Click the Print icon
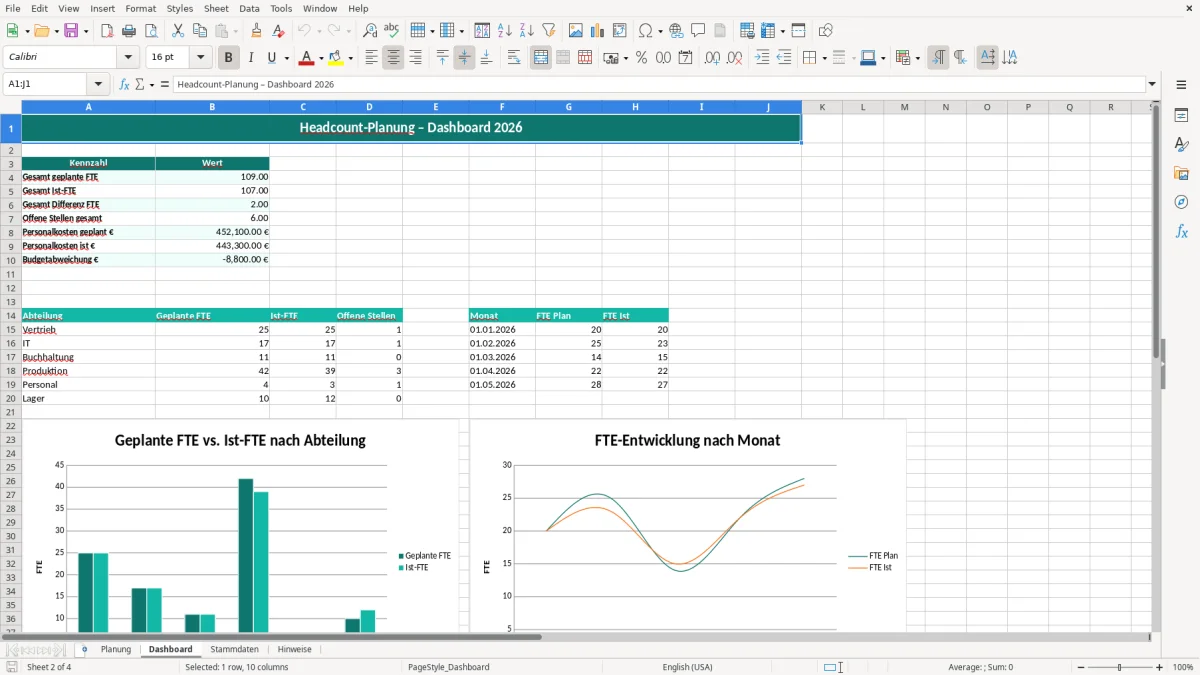Image resolution: width=1200 pixels, height=675 pixels. click(129, 31)
